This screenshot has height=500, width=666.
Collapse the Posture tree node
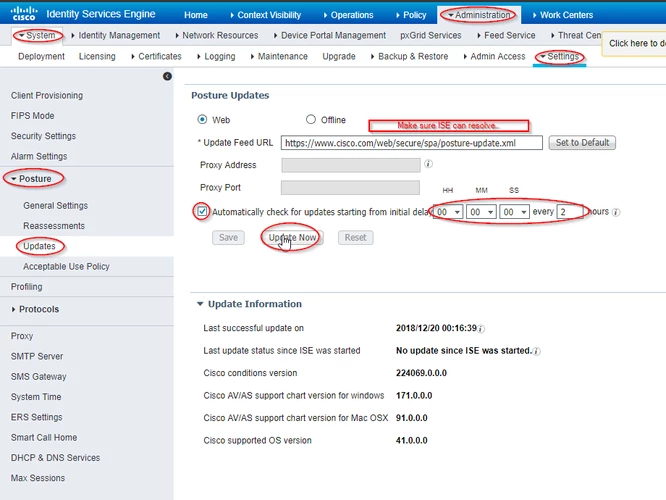pyautogui.click(x=14, y=179)
